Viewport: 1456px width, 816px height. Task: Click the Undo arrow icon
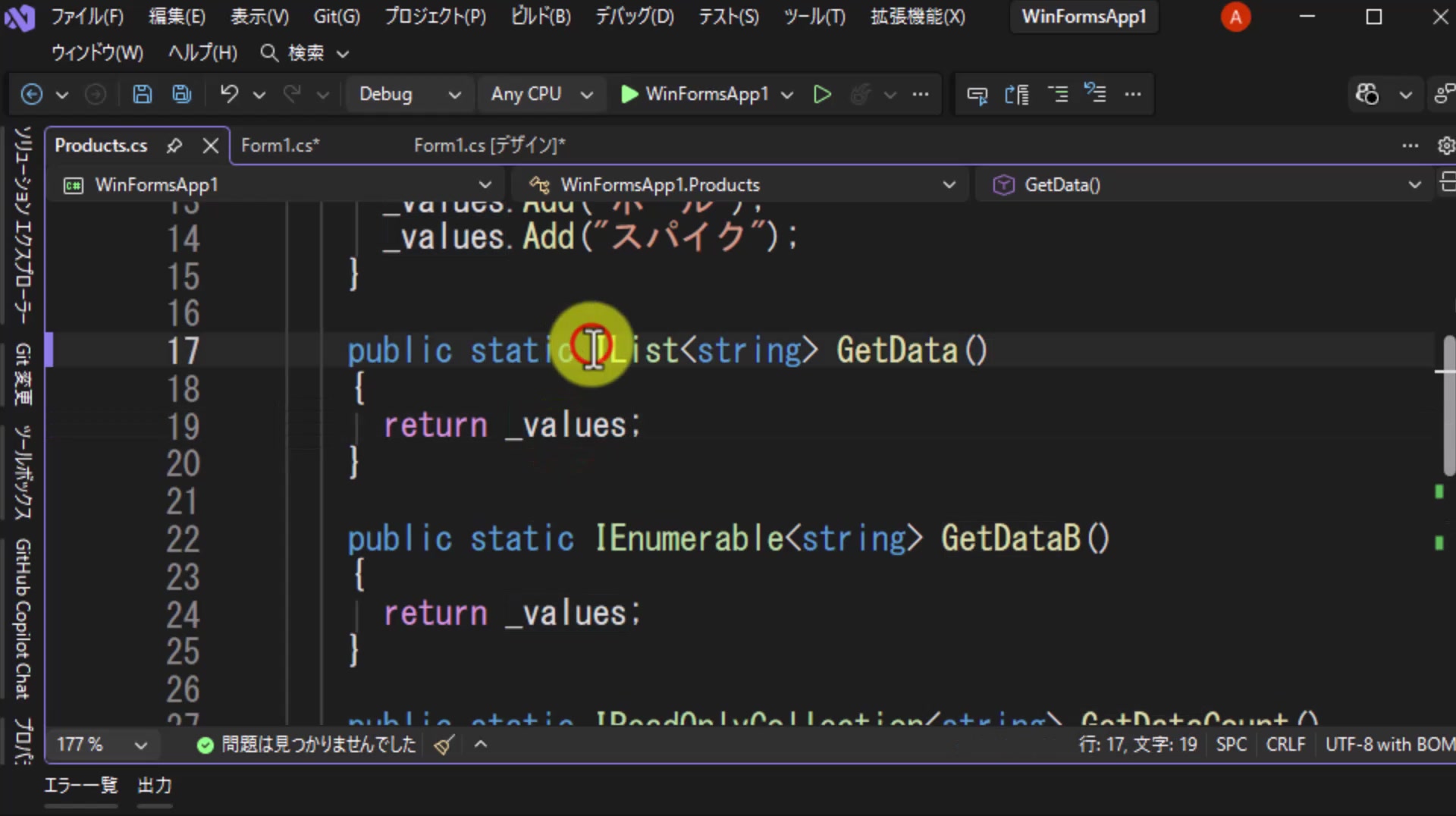pyautogui.click(x=229, y=94)
